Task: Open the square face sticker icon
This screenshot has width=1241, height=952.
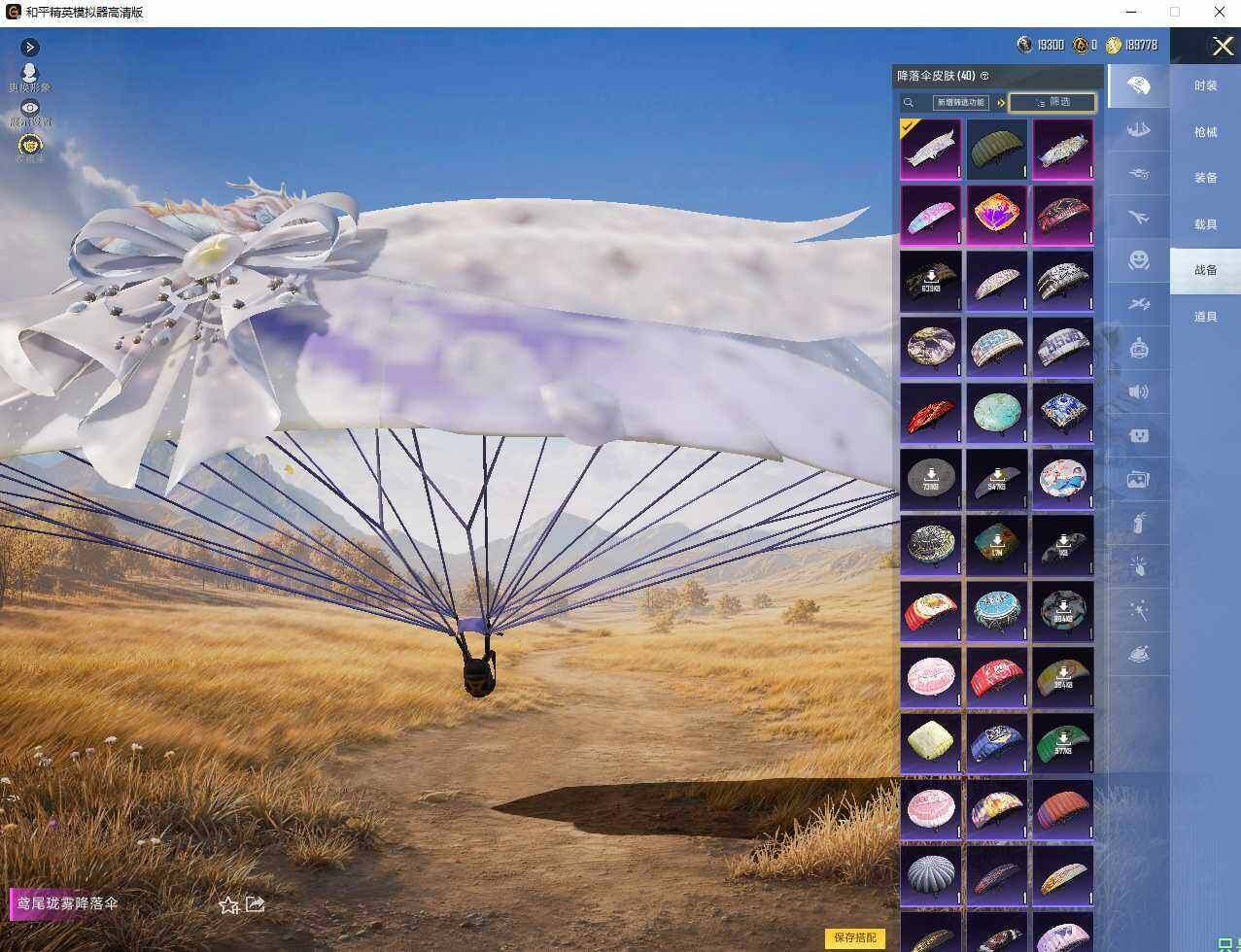Action: click(1139, 435)
